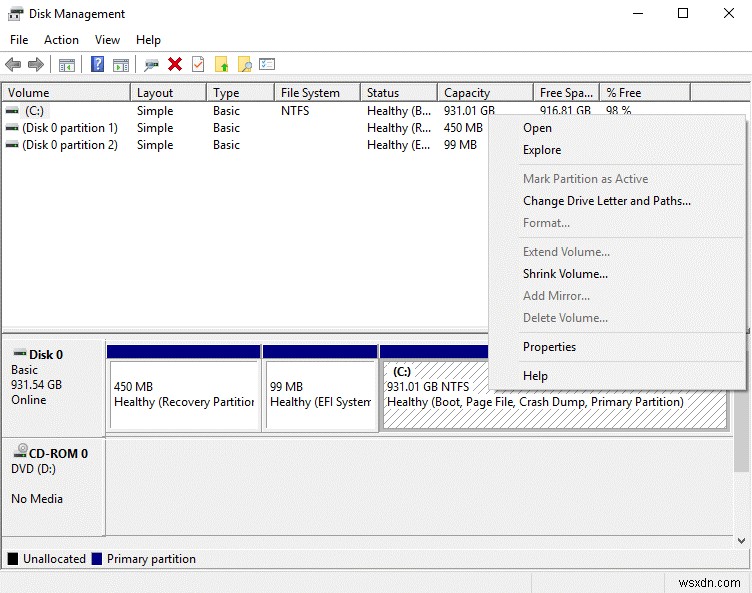Select the Disk 0 partition 1 row
This screenshot has width=752, height=593.
pyautogui.click(x=69, y=128)
